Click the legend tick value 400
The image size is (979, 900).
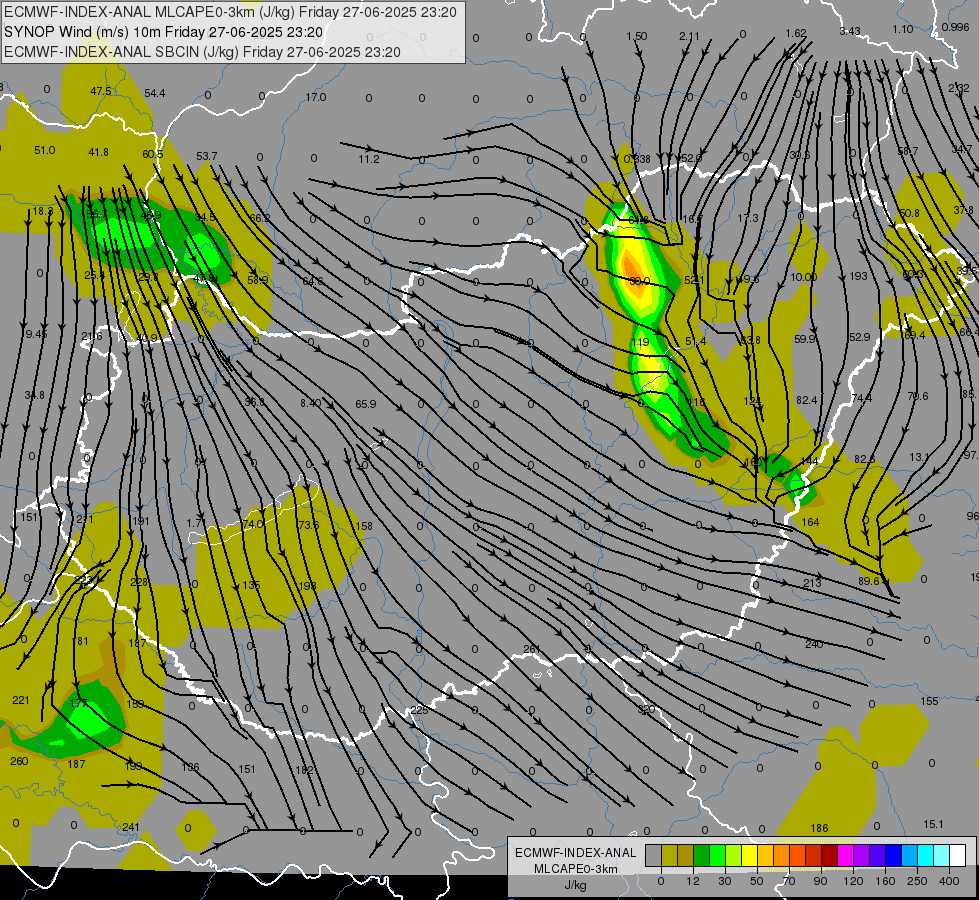coord(949,881)
